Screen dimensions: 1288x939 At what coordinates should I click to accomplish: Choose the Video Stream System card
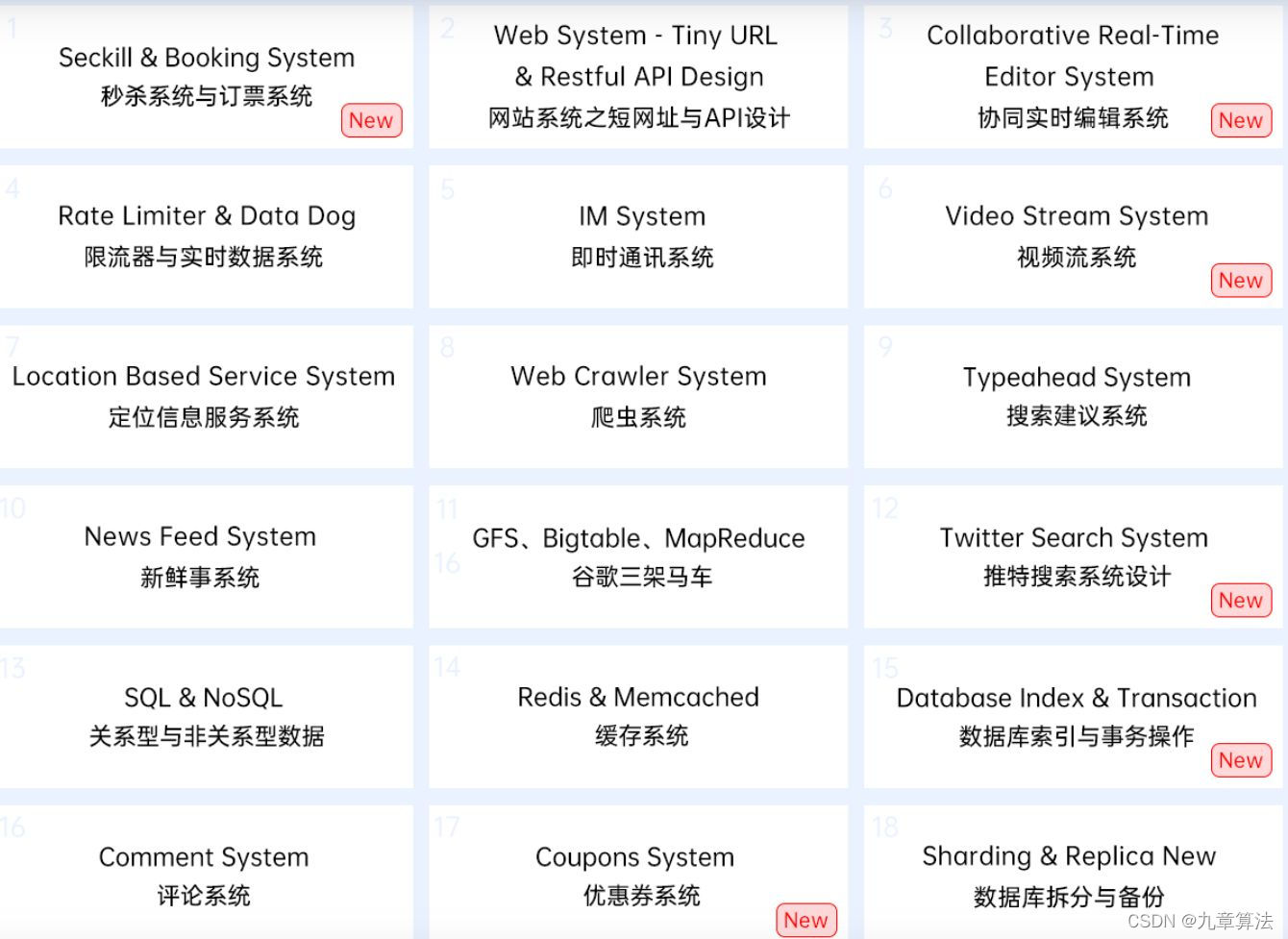click(1073, 236)
